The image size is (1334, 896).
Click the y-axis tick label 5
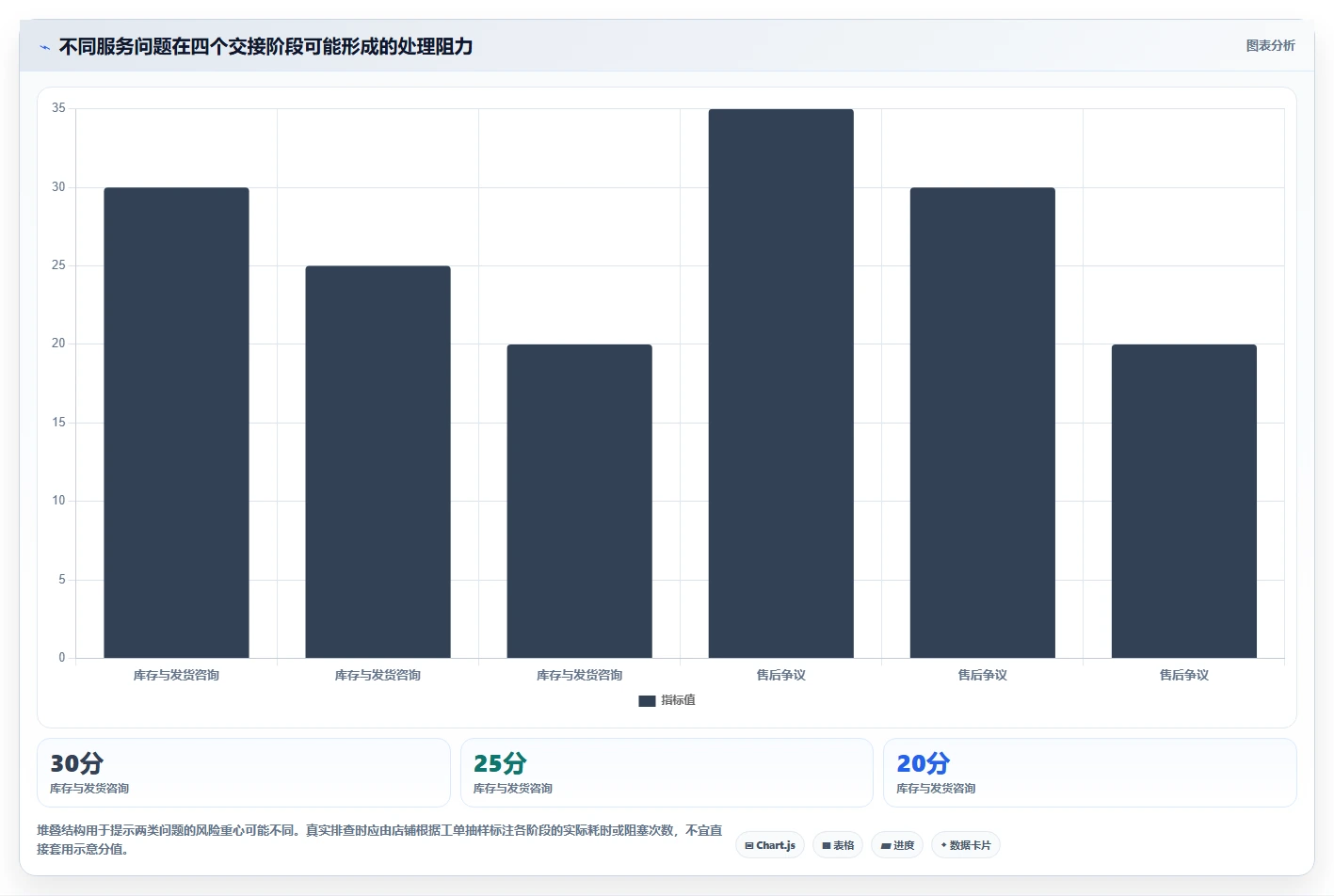tap(62, 580)
